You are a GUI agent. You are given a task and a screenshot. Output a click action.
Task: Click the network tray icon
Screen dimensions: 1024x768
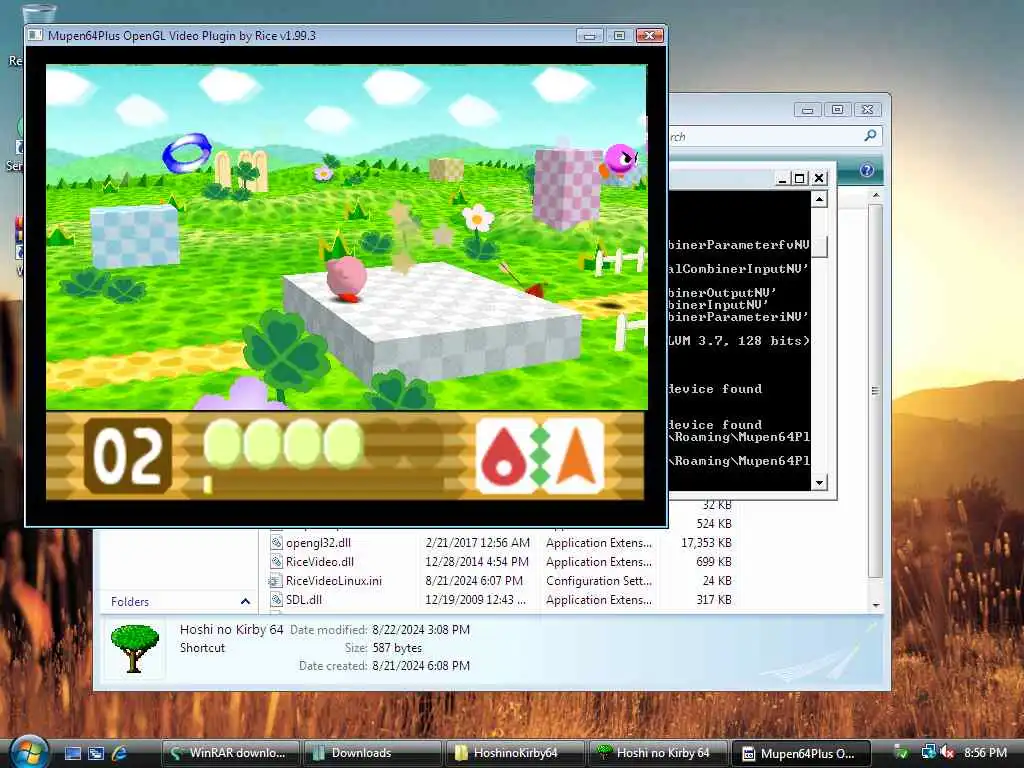point(927,753)
